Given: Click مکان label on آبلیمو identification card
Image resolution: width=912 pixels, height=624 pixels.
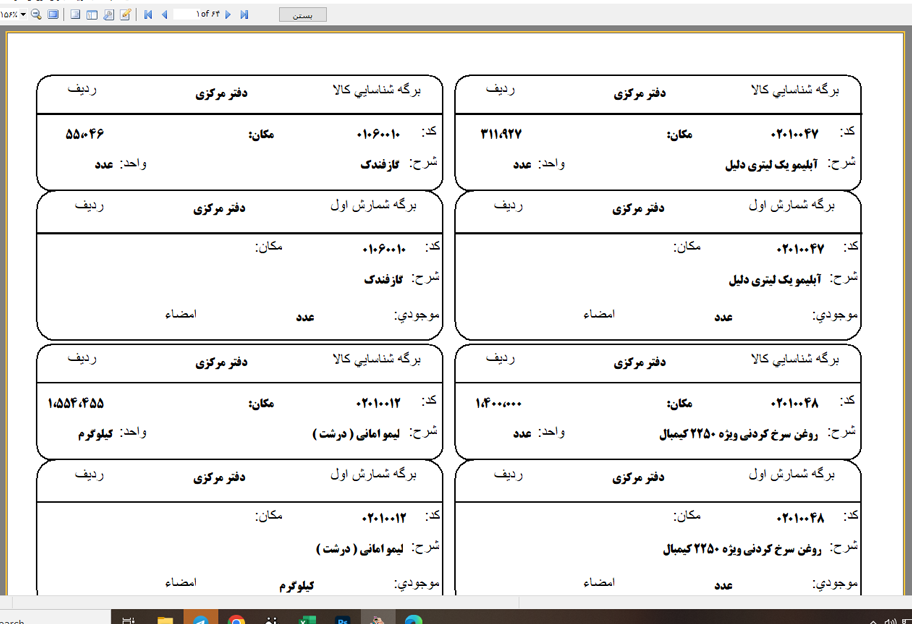Looking at the screenshot, I should coord(680,134).
